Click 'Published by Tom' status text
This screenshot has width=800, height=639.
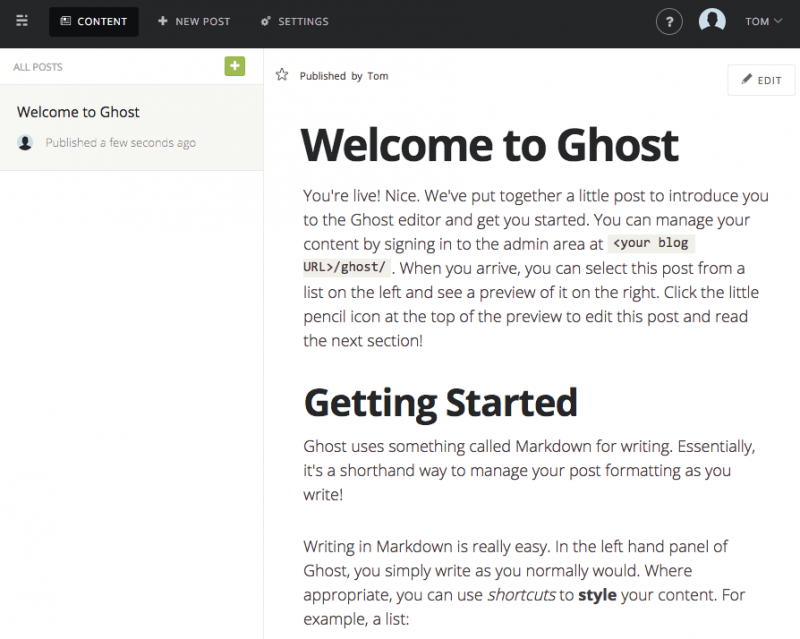[x=343, y=76]
